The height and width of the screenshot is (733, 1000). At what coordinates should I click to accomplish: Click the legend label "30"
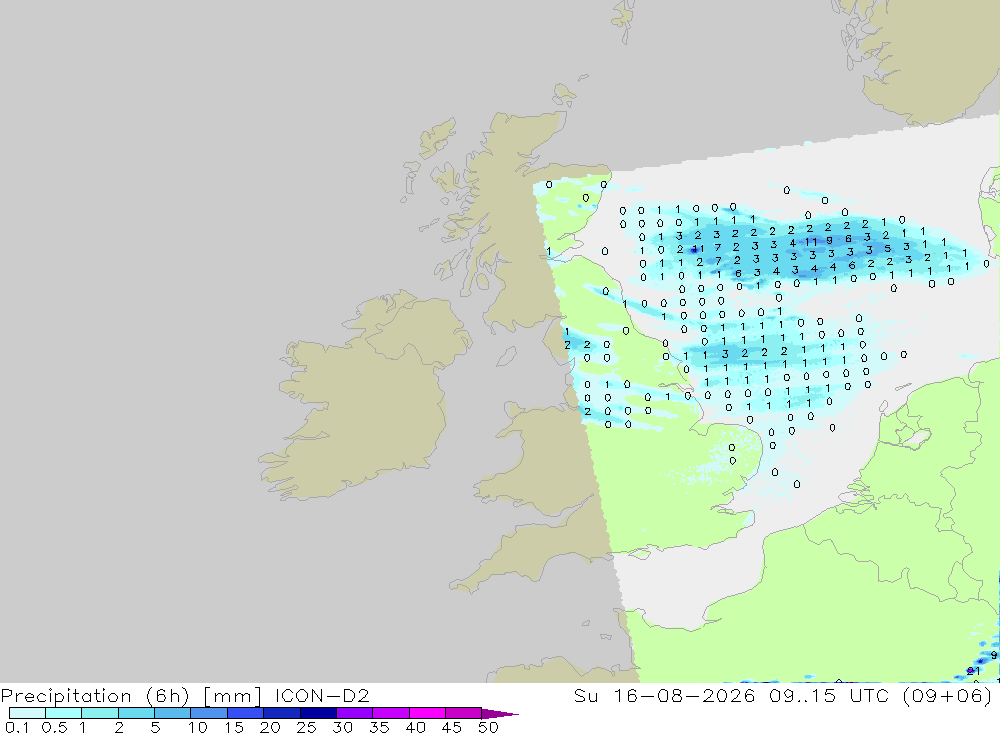coord(343,727)
